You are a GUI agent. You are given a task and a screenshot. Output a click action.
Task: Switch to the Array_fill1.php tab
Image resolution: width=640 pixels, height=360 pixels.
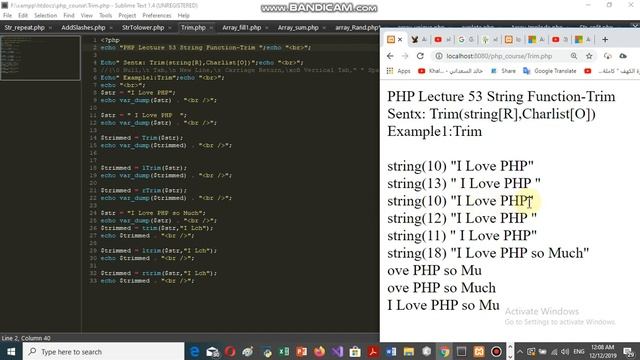(242, 28)
